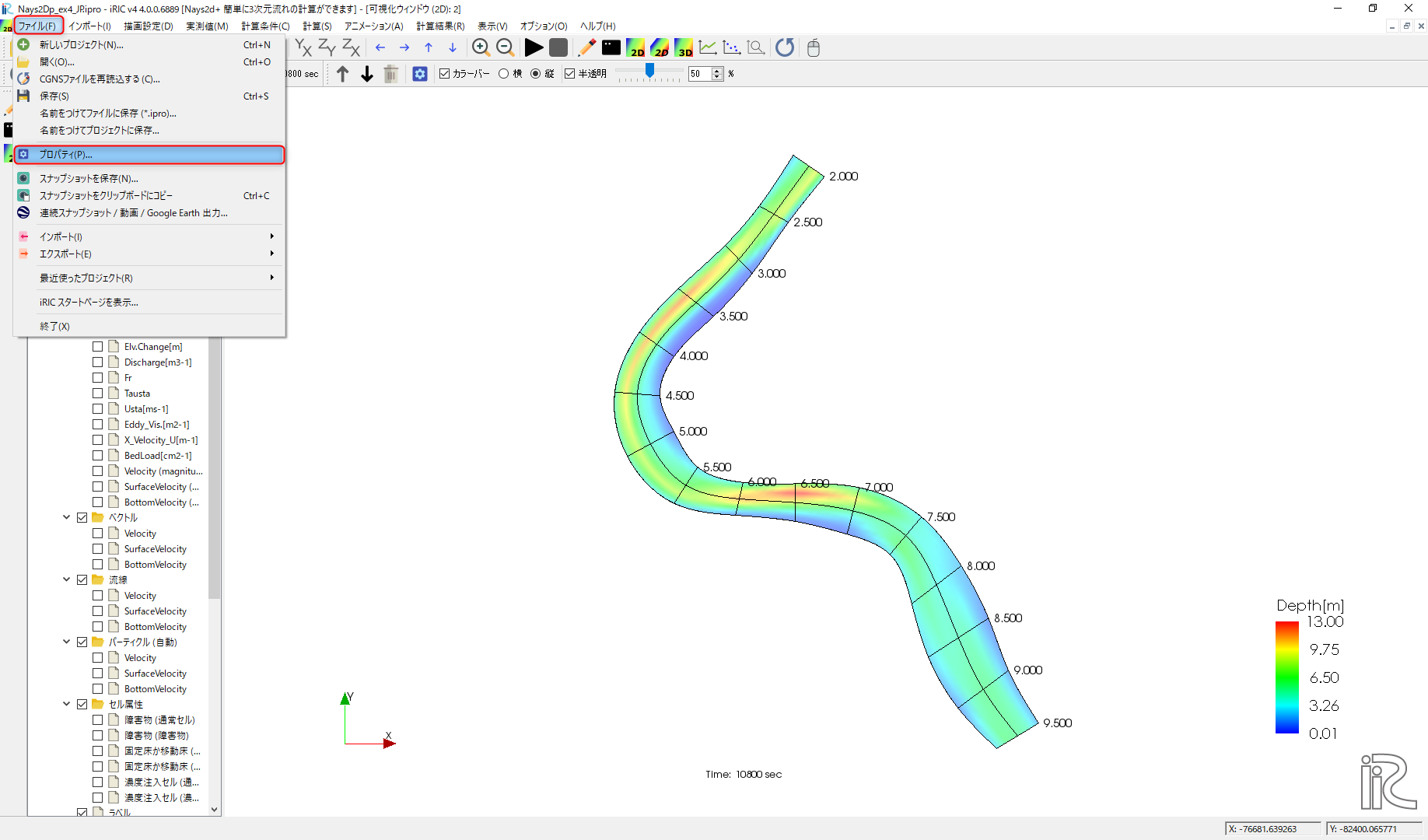Viewport: 1428px width, 840px height.
Task: Open the アニメーション(A) menu
Action: tap(374, 26)
